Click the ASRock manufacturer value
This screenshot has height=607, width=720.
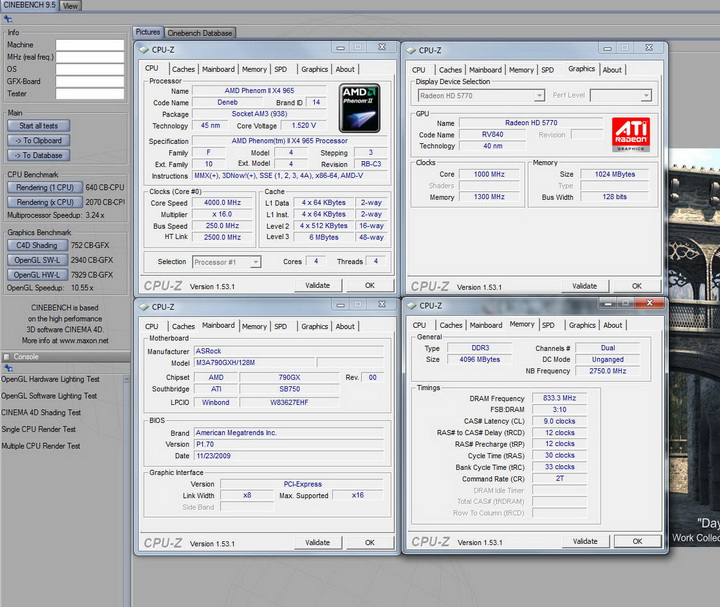288,351
